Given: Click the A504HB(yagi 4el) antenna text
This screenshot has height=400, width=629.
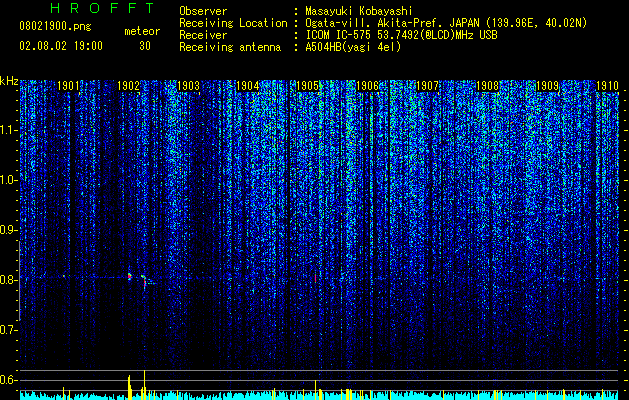Looking at the screenshot, I should [353, 47].
